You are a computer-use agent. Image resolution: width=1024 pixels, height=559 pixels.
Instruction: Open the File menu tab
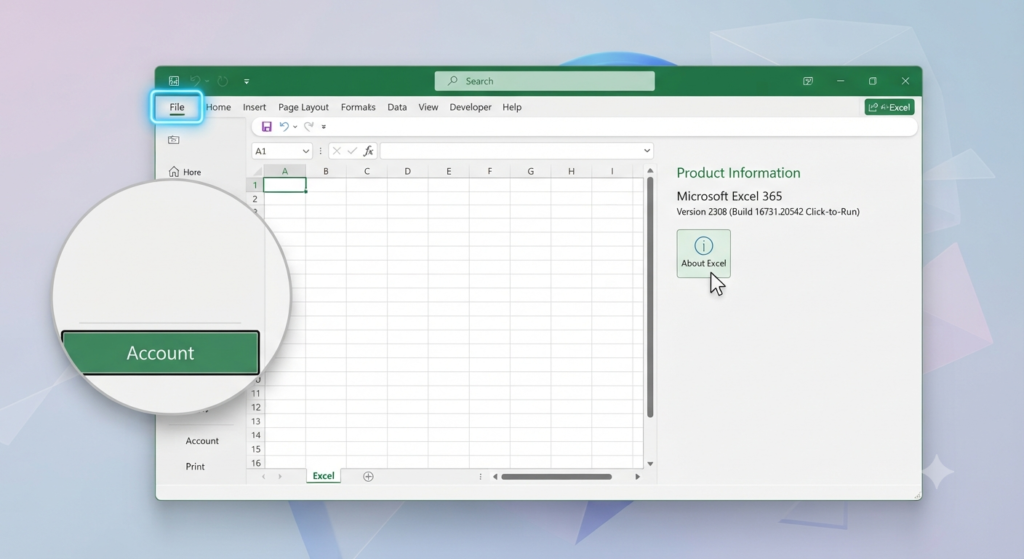[x=177, y=107]
